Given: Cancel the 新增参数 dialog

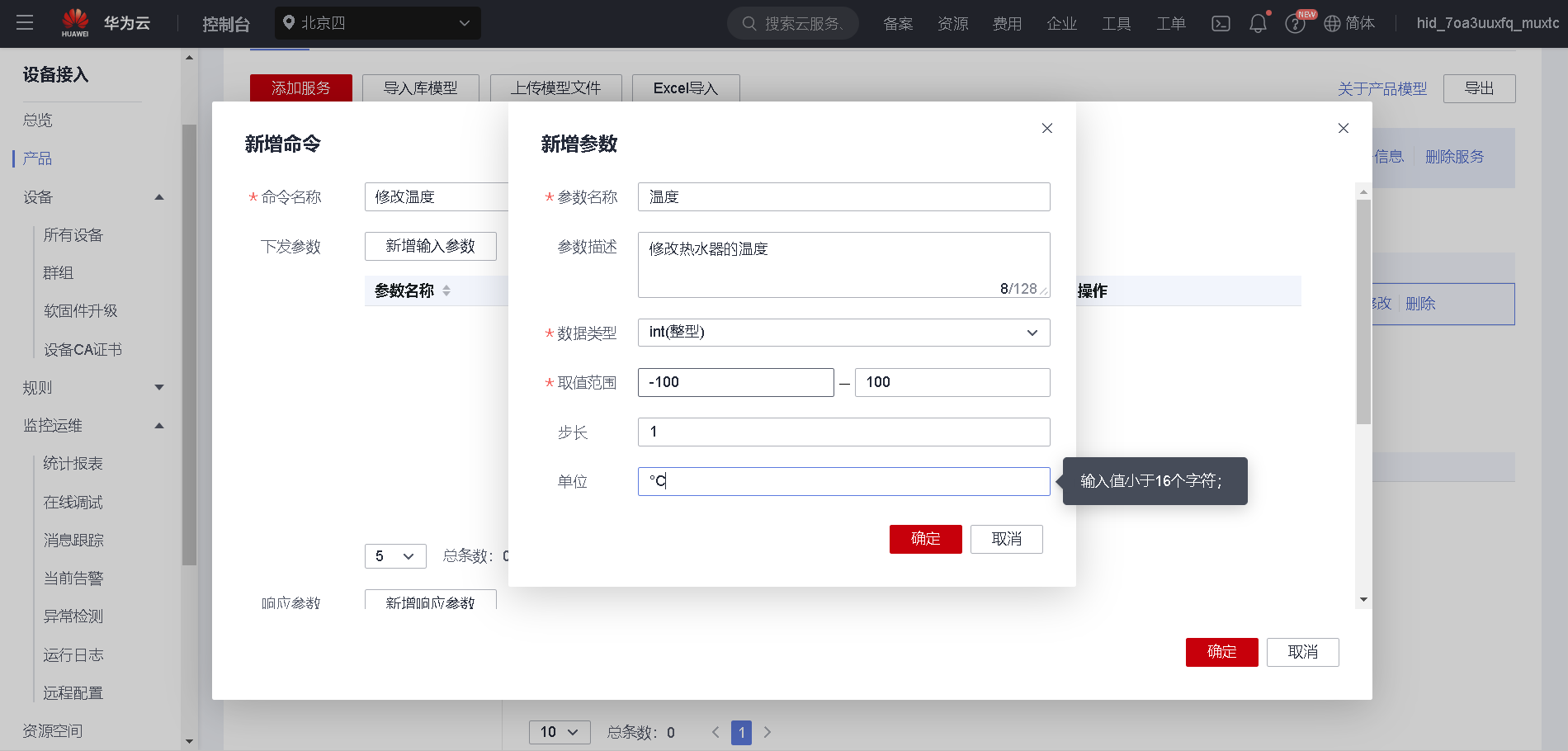Looking at the screenshot, I should [1007, 539].
